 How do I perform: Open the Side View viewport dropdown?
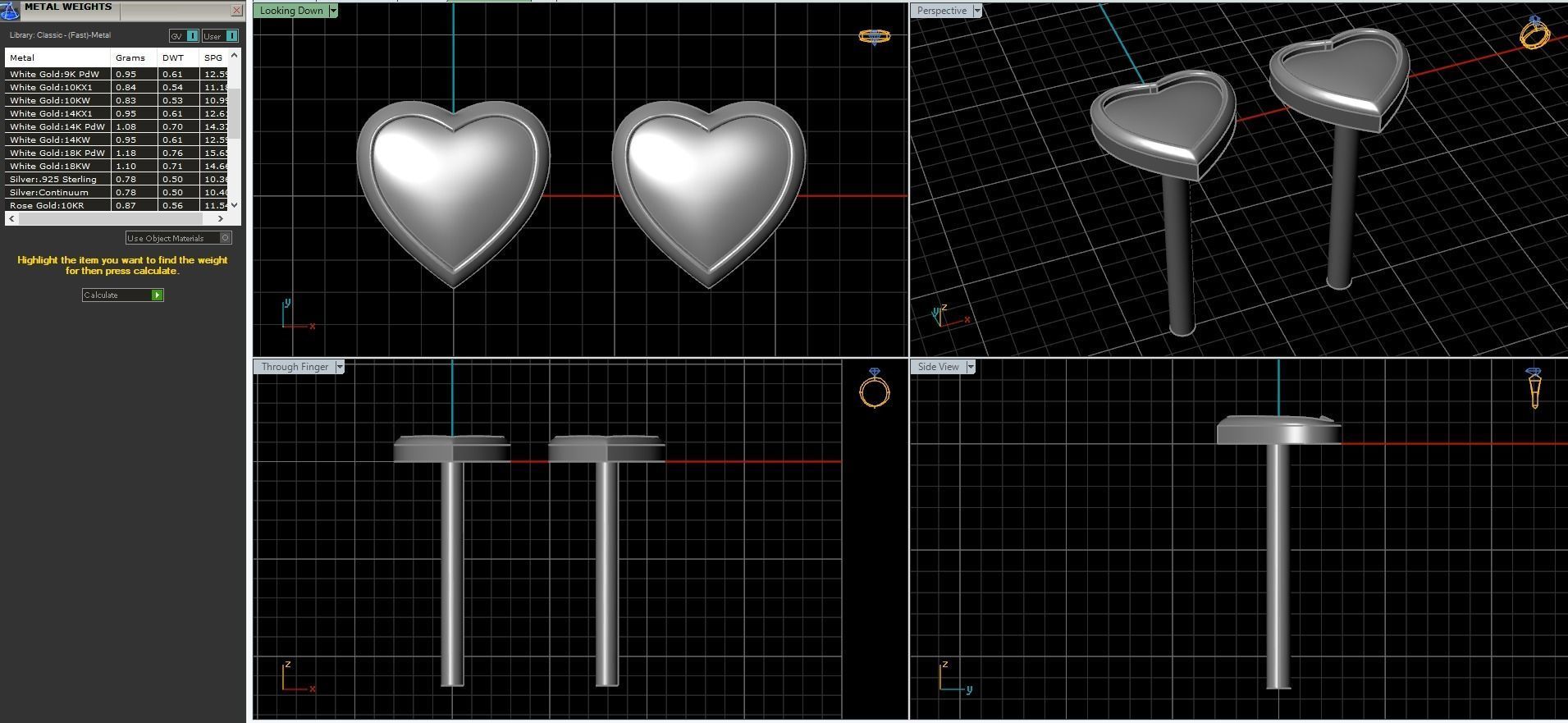[970, 367]
